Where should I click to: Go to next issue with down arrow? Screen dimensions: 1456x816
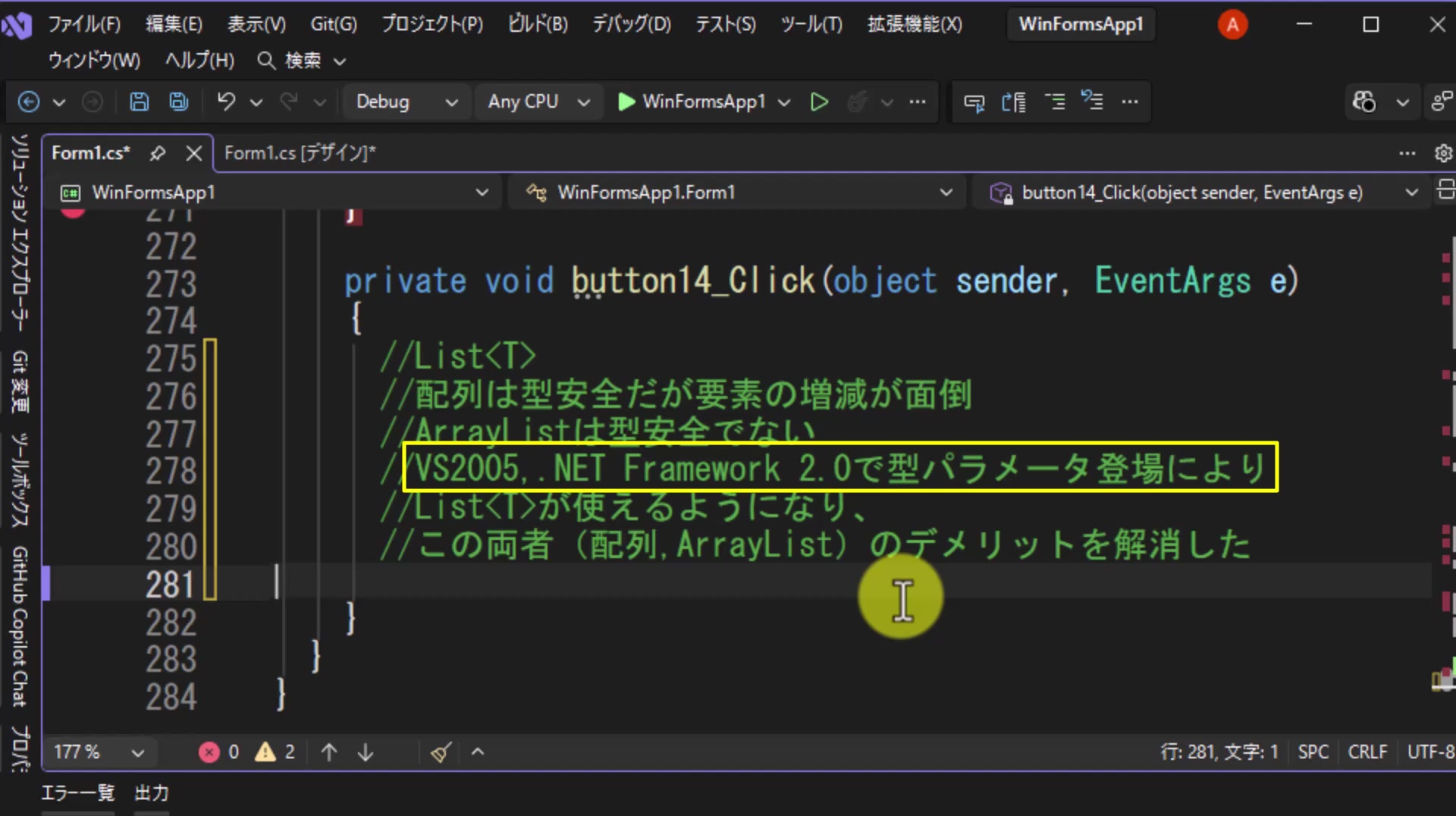pos(366,752)
